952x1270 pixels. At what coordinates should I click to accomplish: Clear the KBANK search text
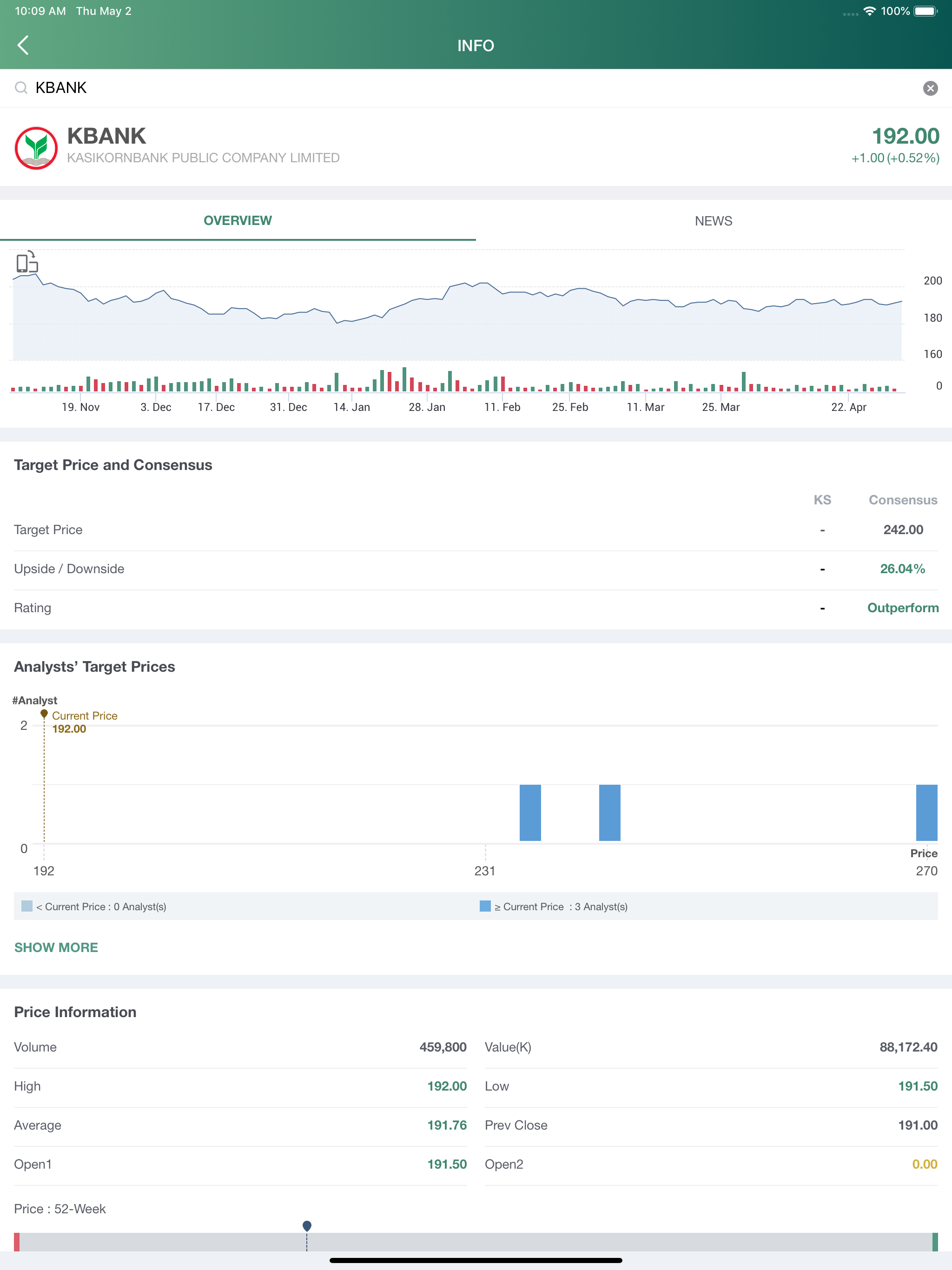pyautogui.click(x=930, y=88)
